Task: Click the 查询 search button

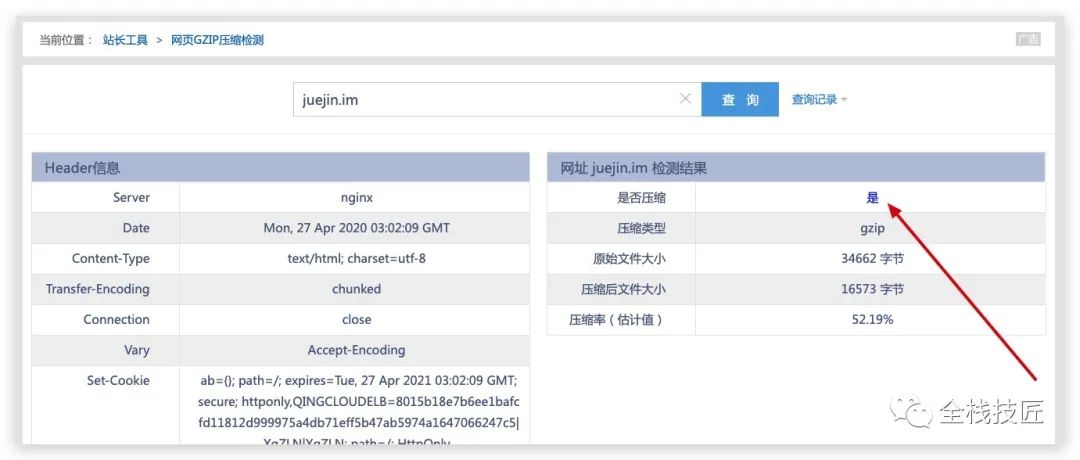Action: point(740,99)
